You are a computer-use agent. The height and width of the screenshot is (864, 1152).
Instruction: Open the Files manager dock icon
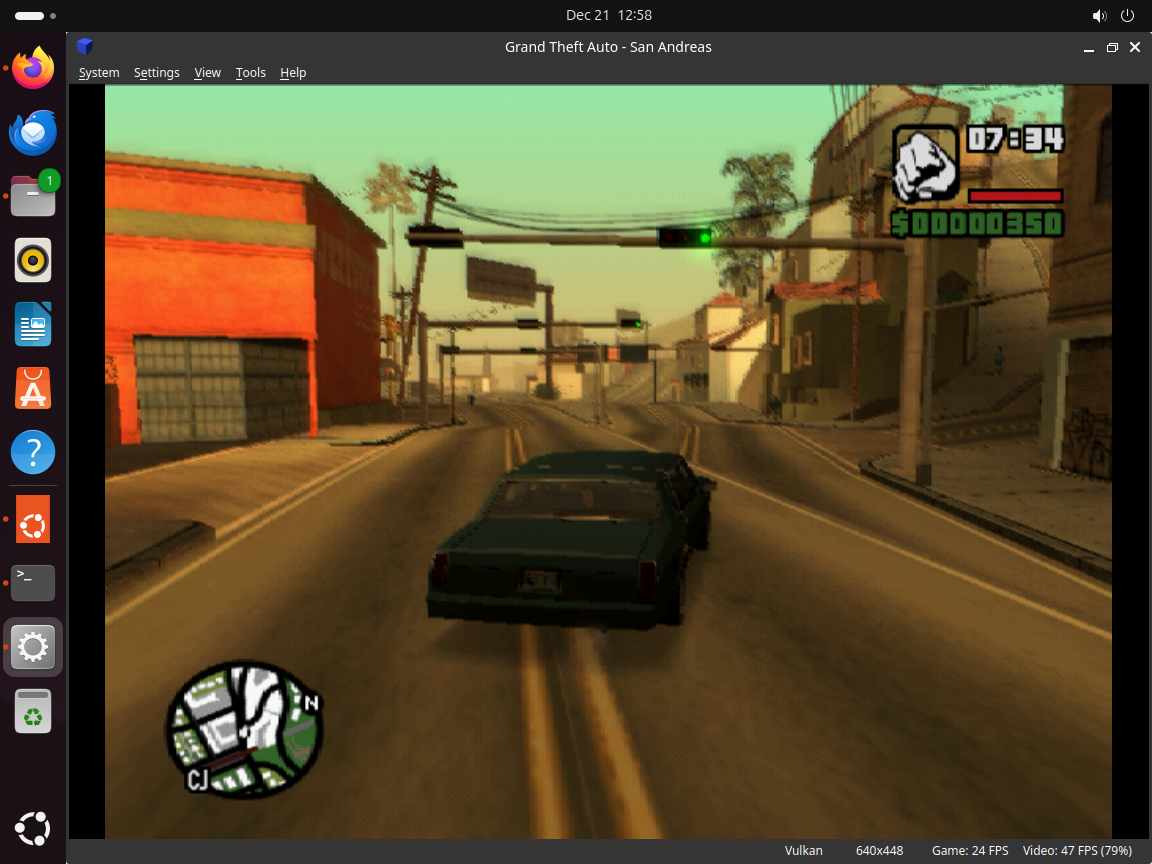point(33,196)
